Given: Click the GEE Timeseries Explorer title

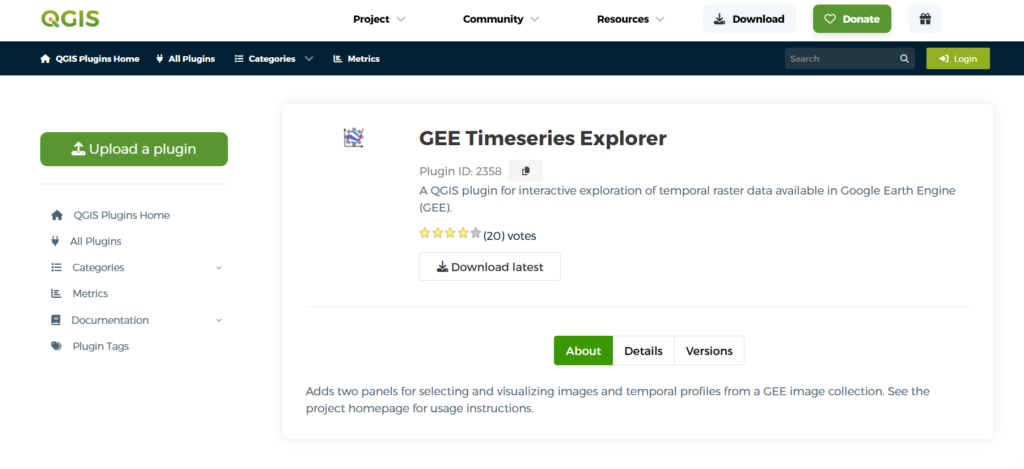Looking at the screenshot, I should [x=543, y=138].
